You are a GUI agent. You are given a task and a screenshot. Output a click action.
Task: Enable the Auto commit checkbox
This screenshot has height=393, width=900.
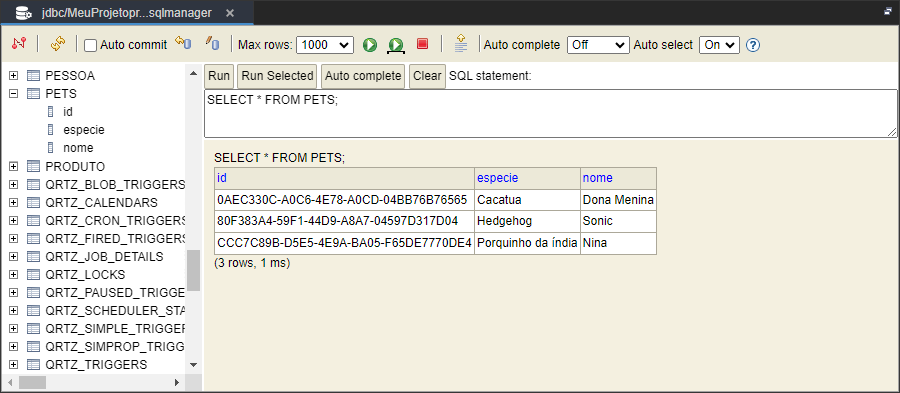pyautogui.click(x=90, y=45)
